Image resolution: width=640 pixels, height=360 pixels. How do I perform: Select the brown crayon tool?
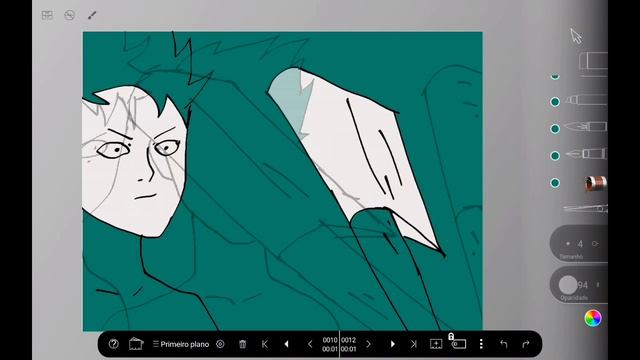[x=596, y=183]
